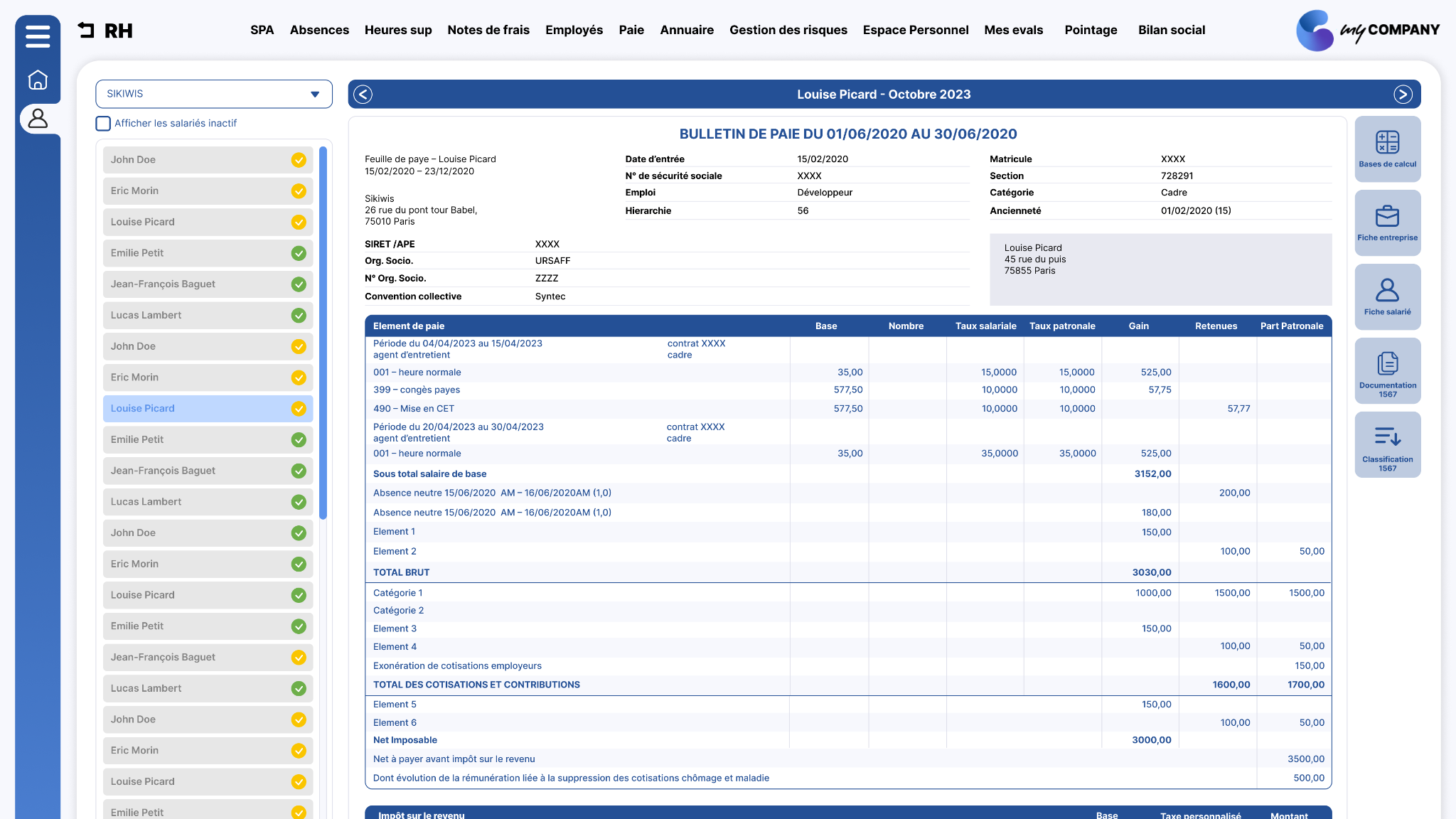Click the Part Patronale column header
Screen dimensions: 1456x819
(1292, 326)
